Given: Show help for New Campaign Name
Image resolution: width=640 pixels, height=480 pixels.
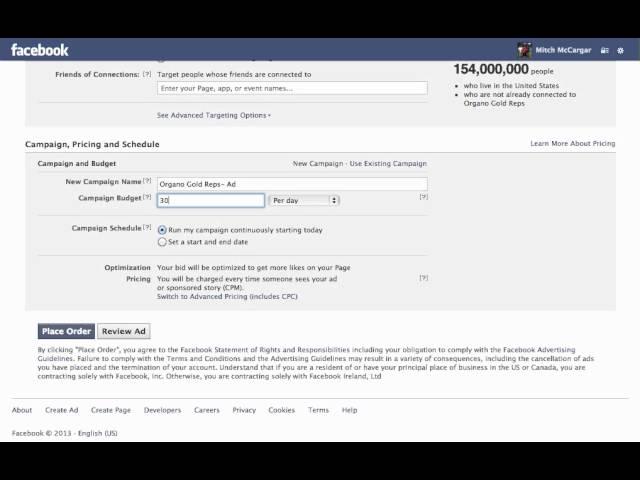Looking at the screenshot, I should (148, 181).
